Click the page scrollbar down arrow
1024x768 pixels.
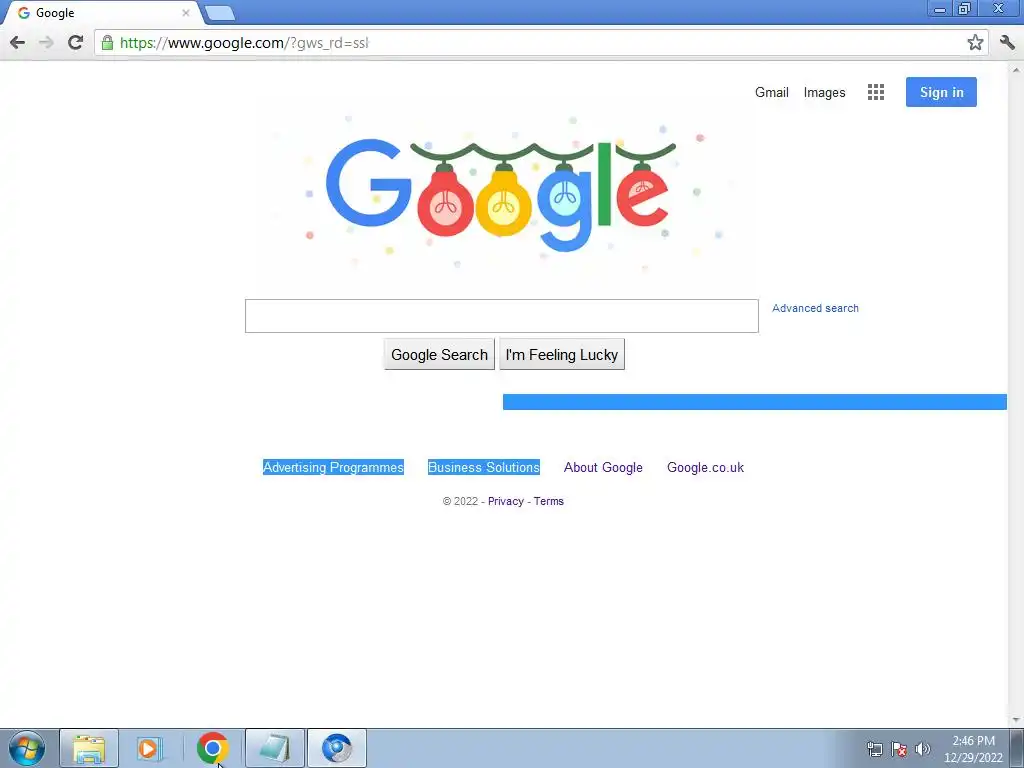tap(1016, 720)
